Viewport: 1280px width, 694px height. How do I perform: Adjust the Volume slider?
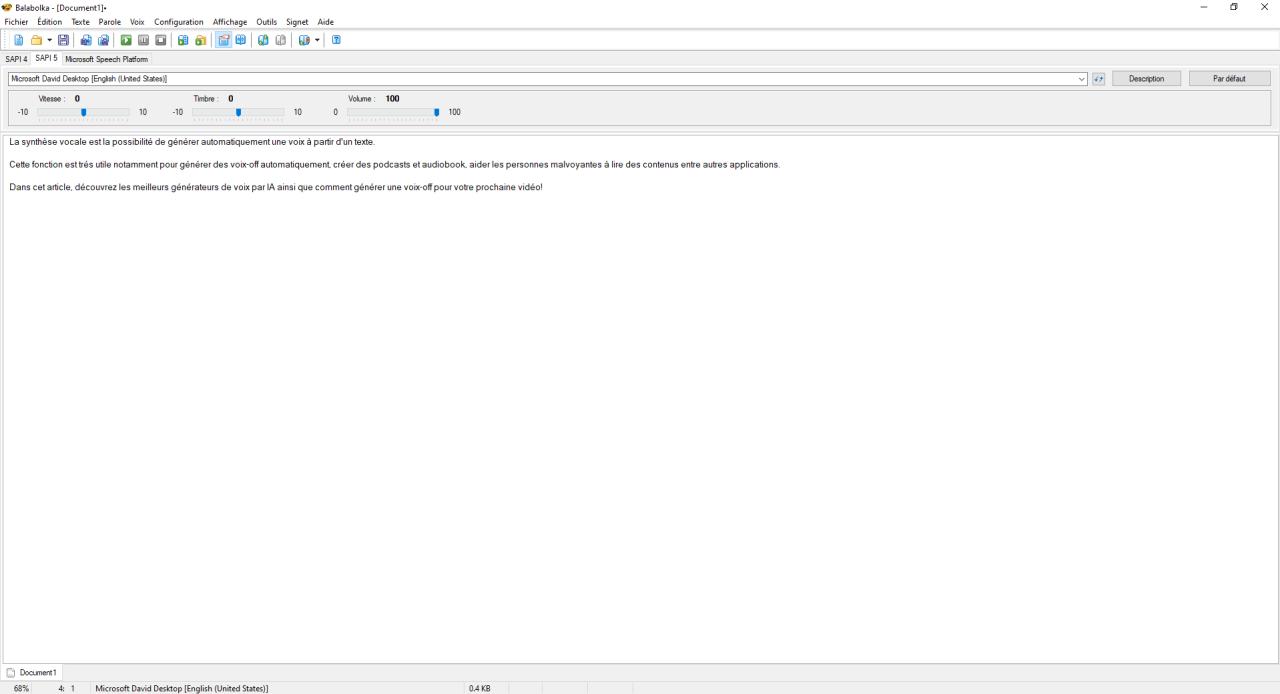point(393,112)
